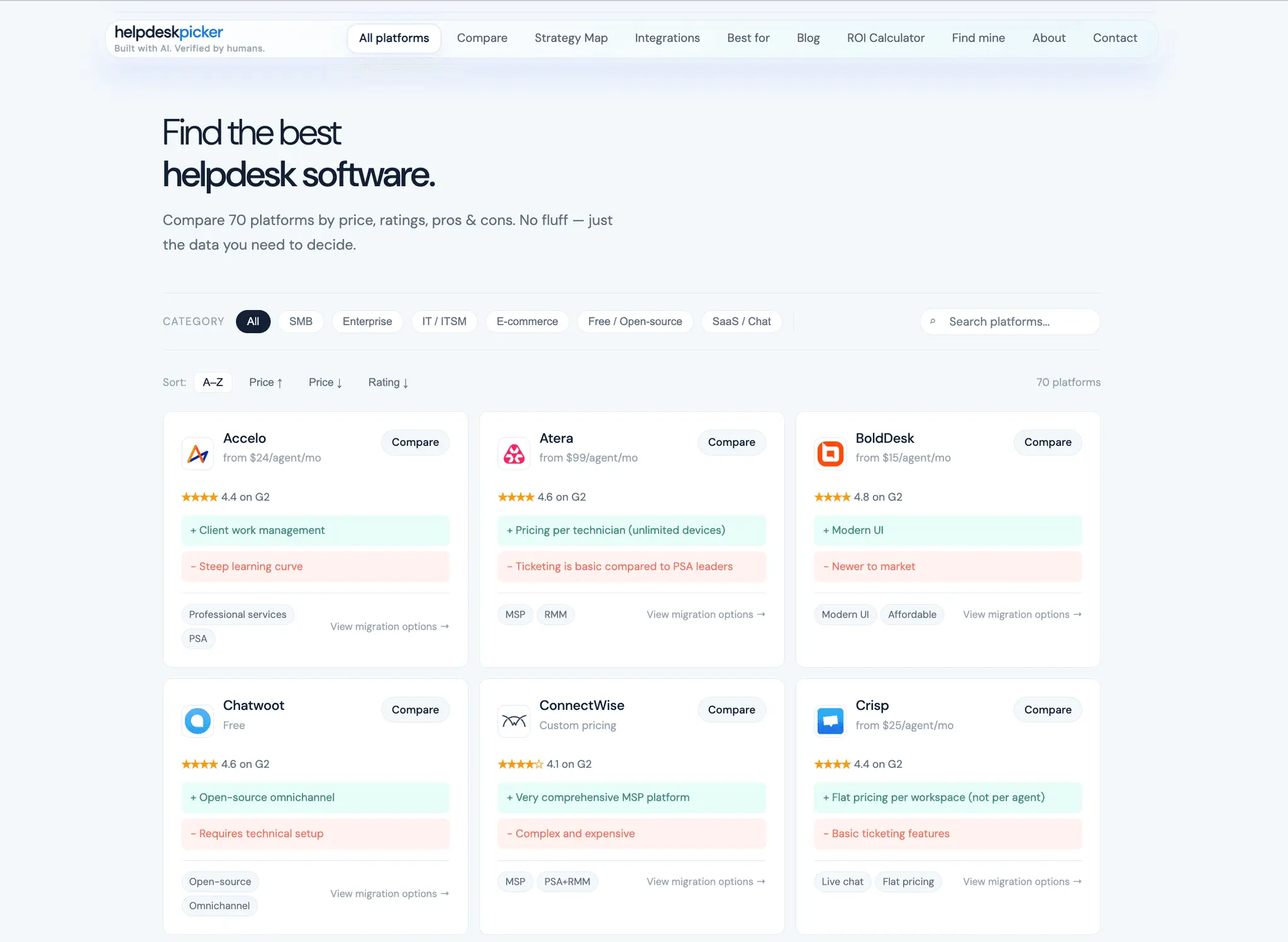
Task: Click the 4.1 on G2 rating
Action: point(545,764)
